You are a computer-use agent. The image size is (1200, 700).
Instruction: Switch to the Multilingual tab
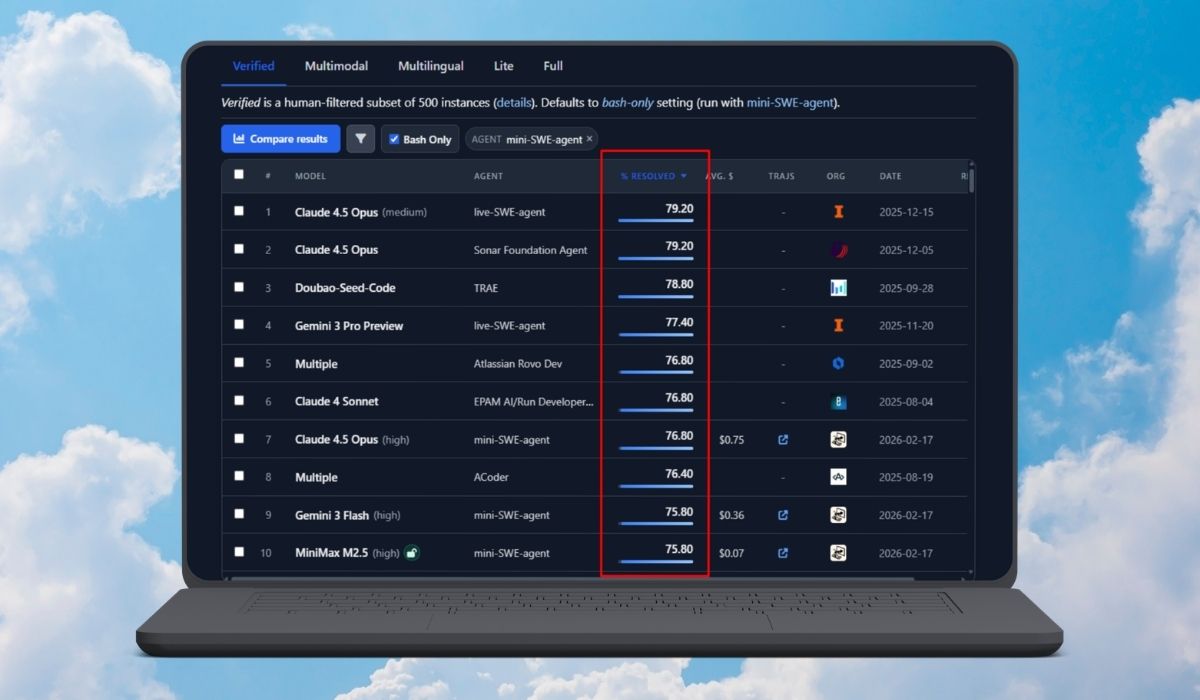point(431,66)
